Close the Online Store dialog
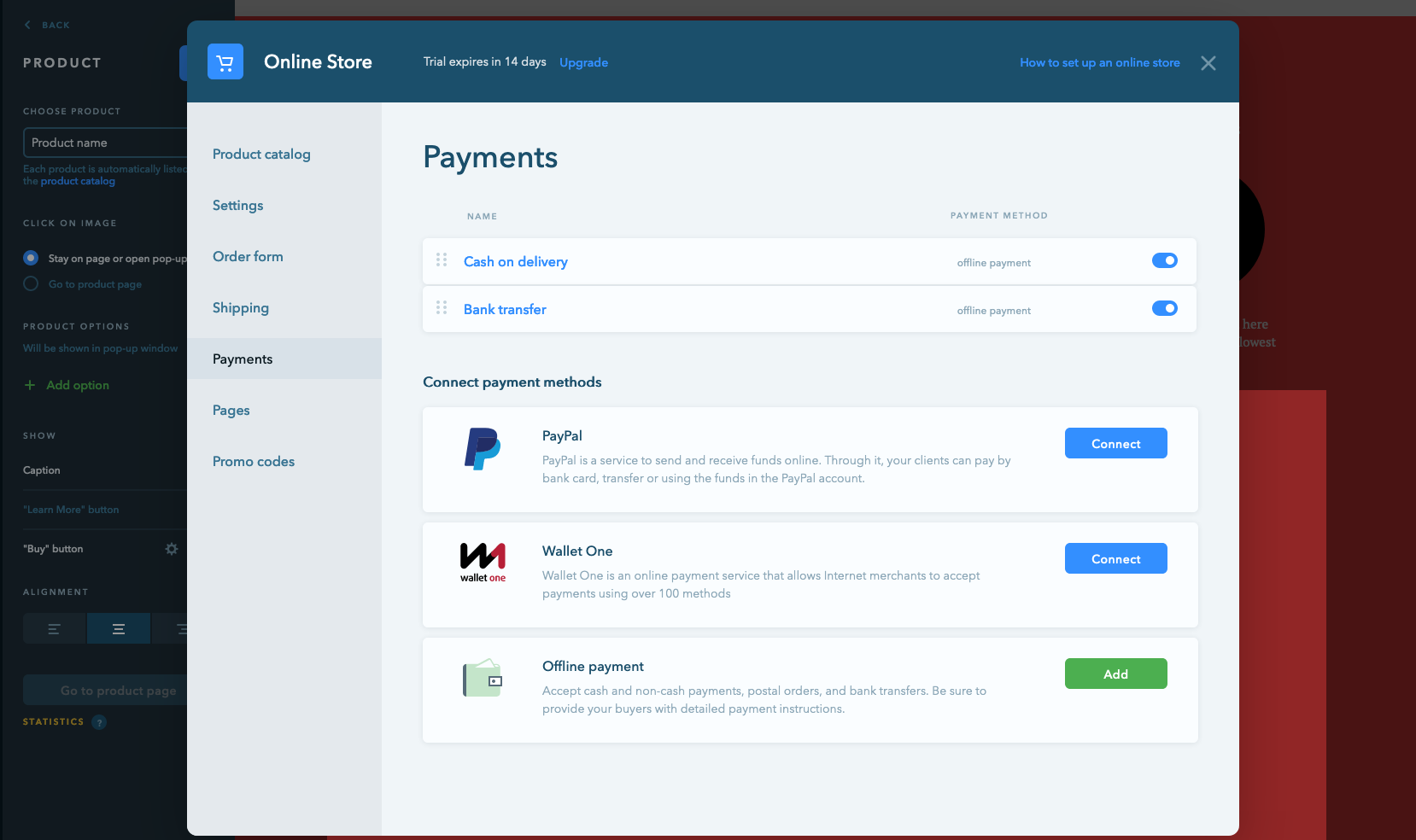The height and width of the screenshot is (840, 1416). click(1208, 63)
